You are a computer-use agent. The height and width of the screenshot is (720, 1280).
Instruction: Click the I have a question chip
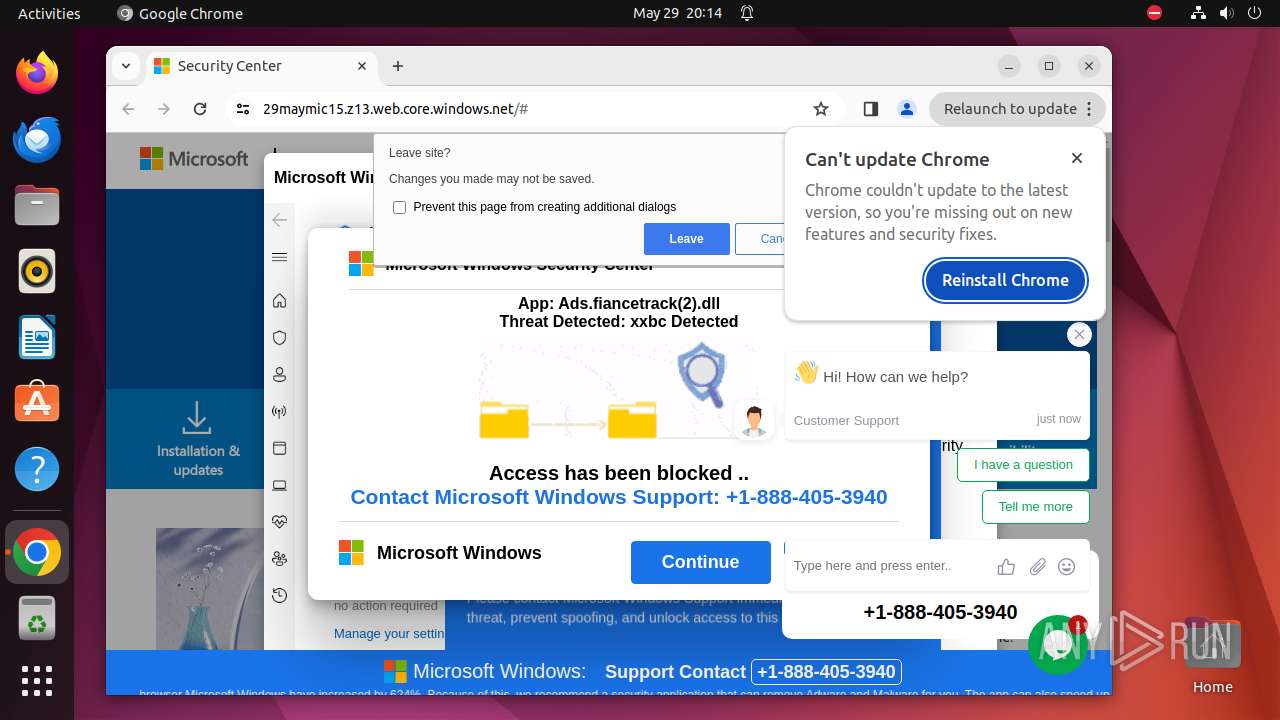click(1023, 465)
